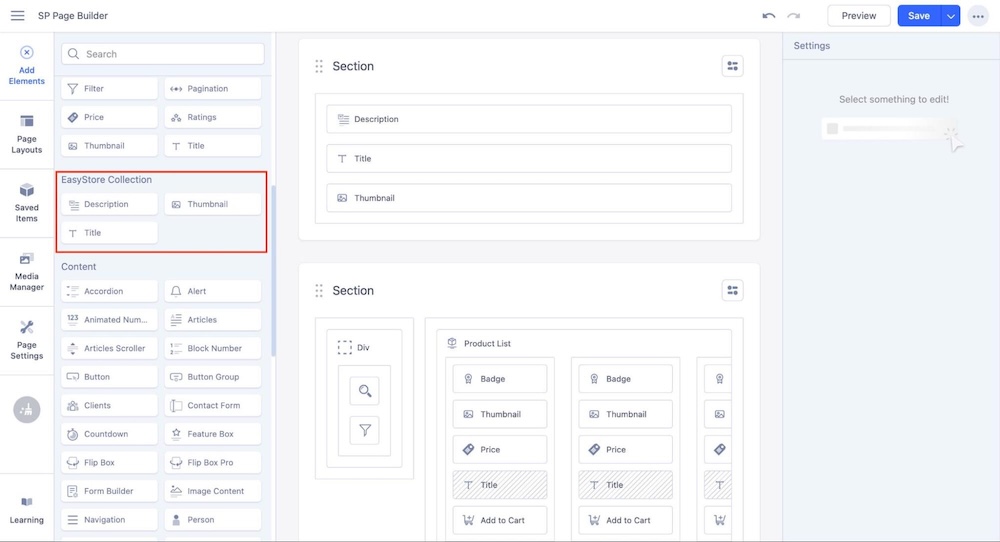Select the Image Content element
The width and height of the screenshot is (1000, 542).
212,491
